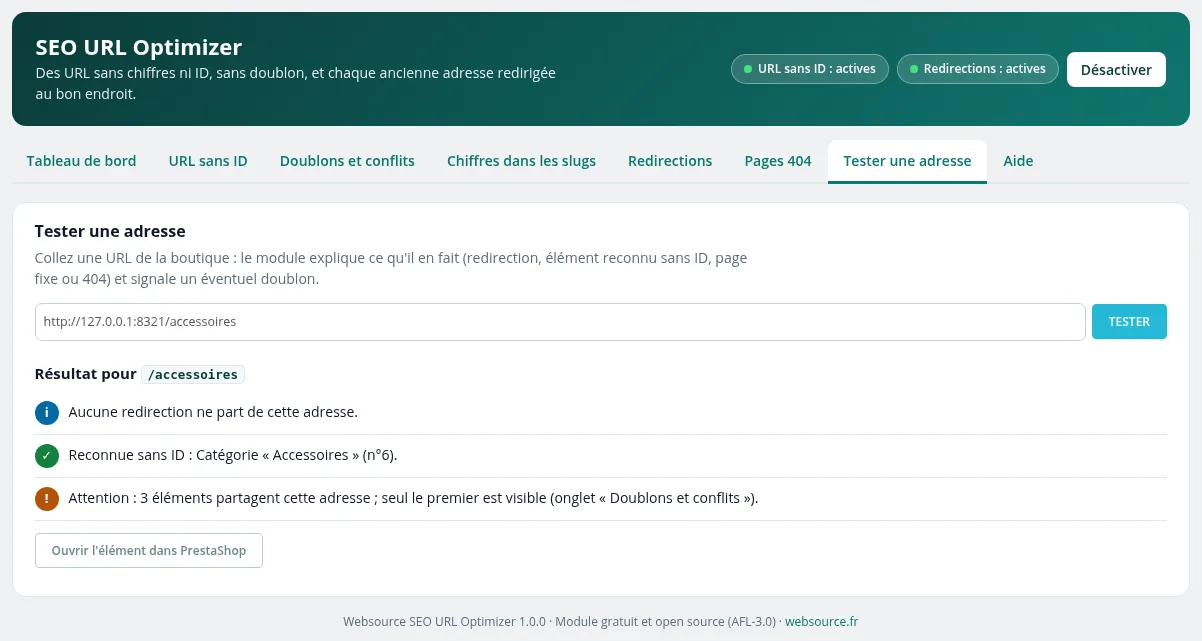Go to the Chiffres dans les slugs tab
The width and height of the screenshot is (1202, 641).
coord(521,161)
